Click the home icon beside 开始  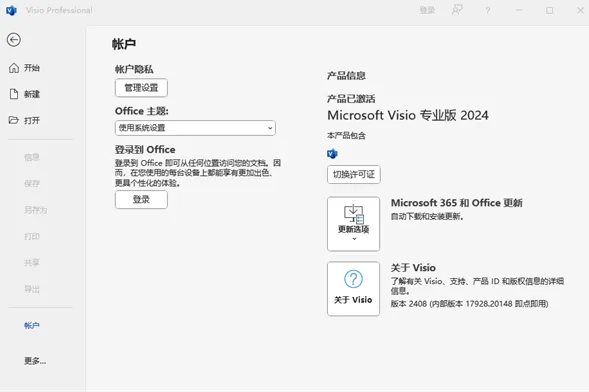14,68
